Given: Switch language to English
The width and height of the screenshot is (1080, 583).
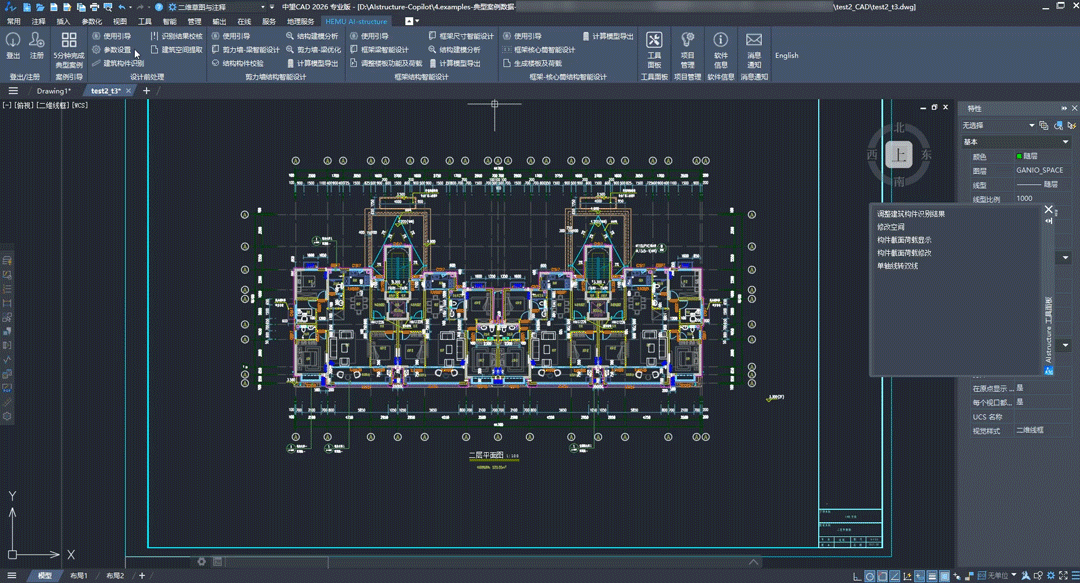Looking at the screenshot, I should (x=787, y=56).
